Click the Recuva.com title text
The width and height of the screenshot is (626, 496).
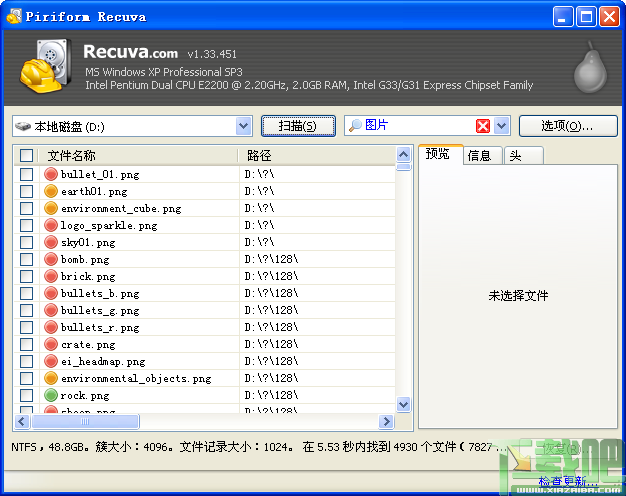131,52
